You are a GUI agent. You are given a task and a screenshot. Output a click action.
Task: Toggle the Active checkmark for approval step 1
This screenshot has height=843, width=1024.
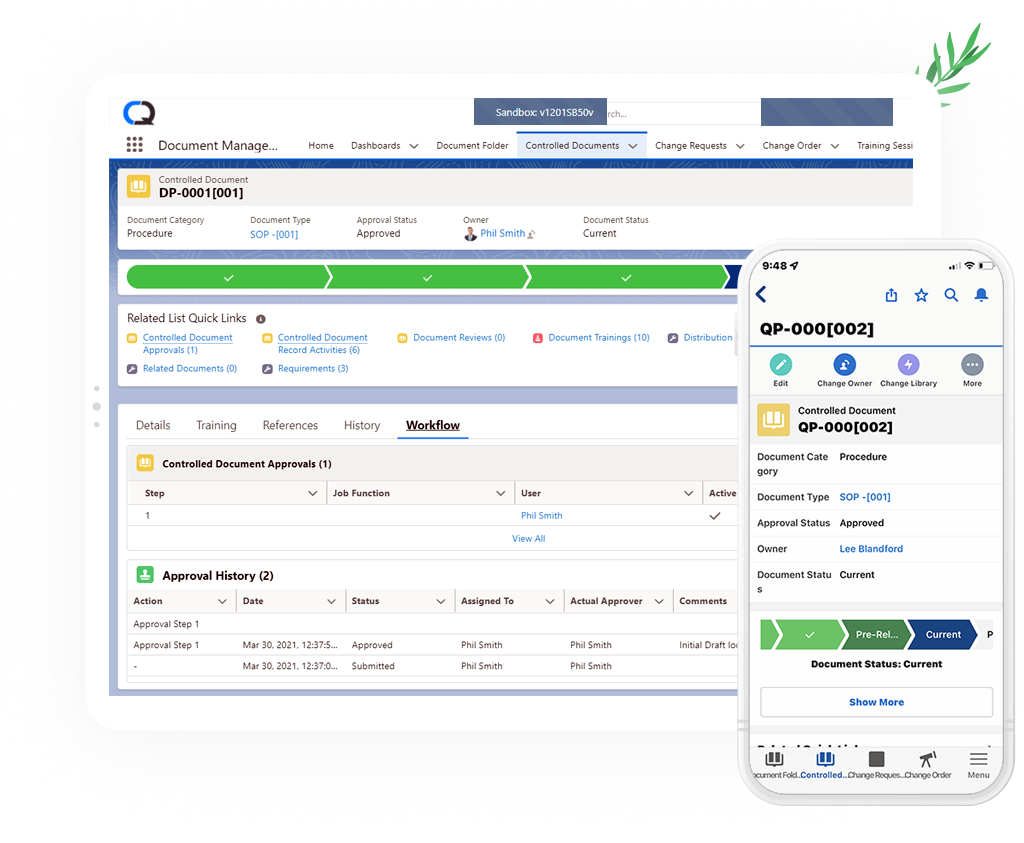[716, 516]
